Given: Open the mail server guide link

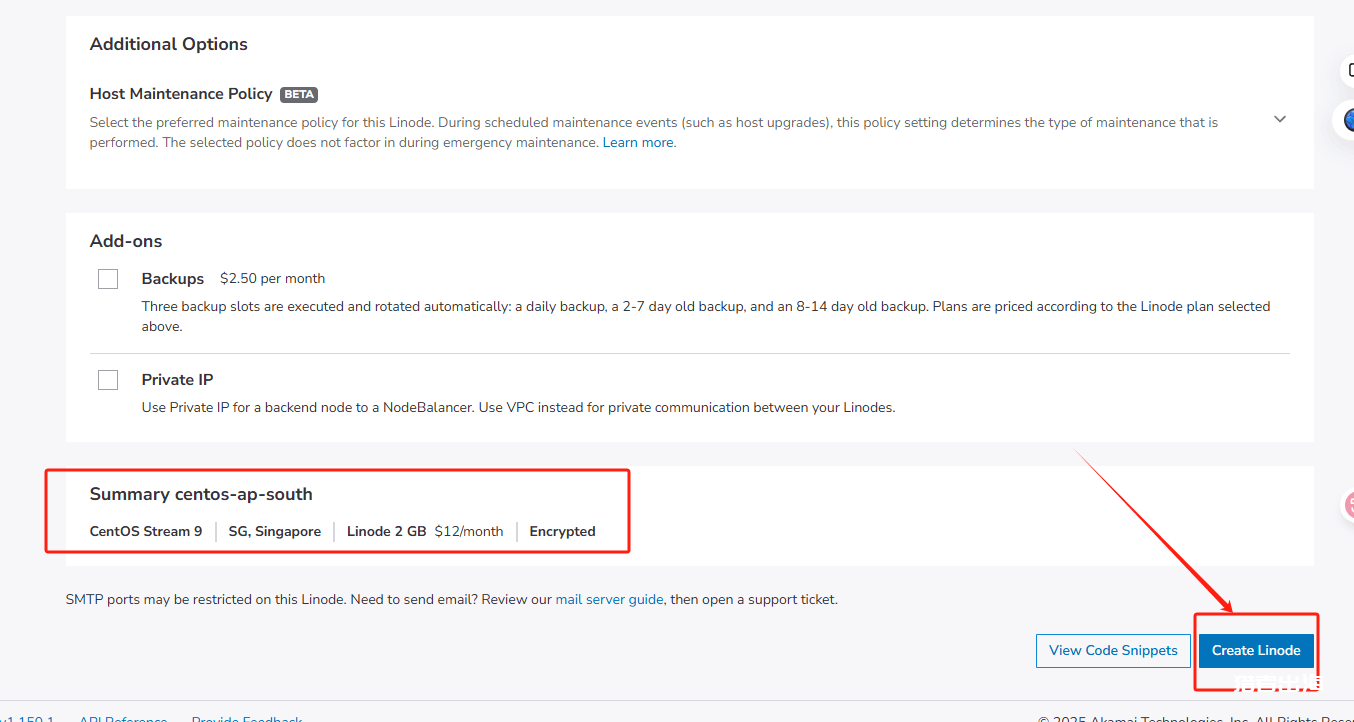Looking at the screenshot, I should point(609,600).
